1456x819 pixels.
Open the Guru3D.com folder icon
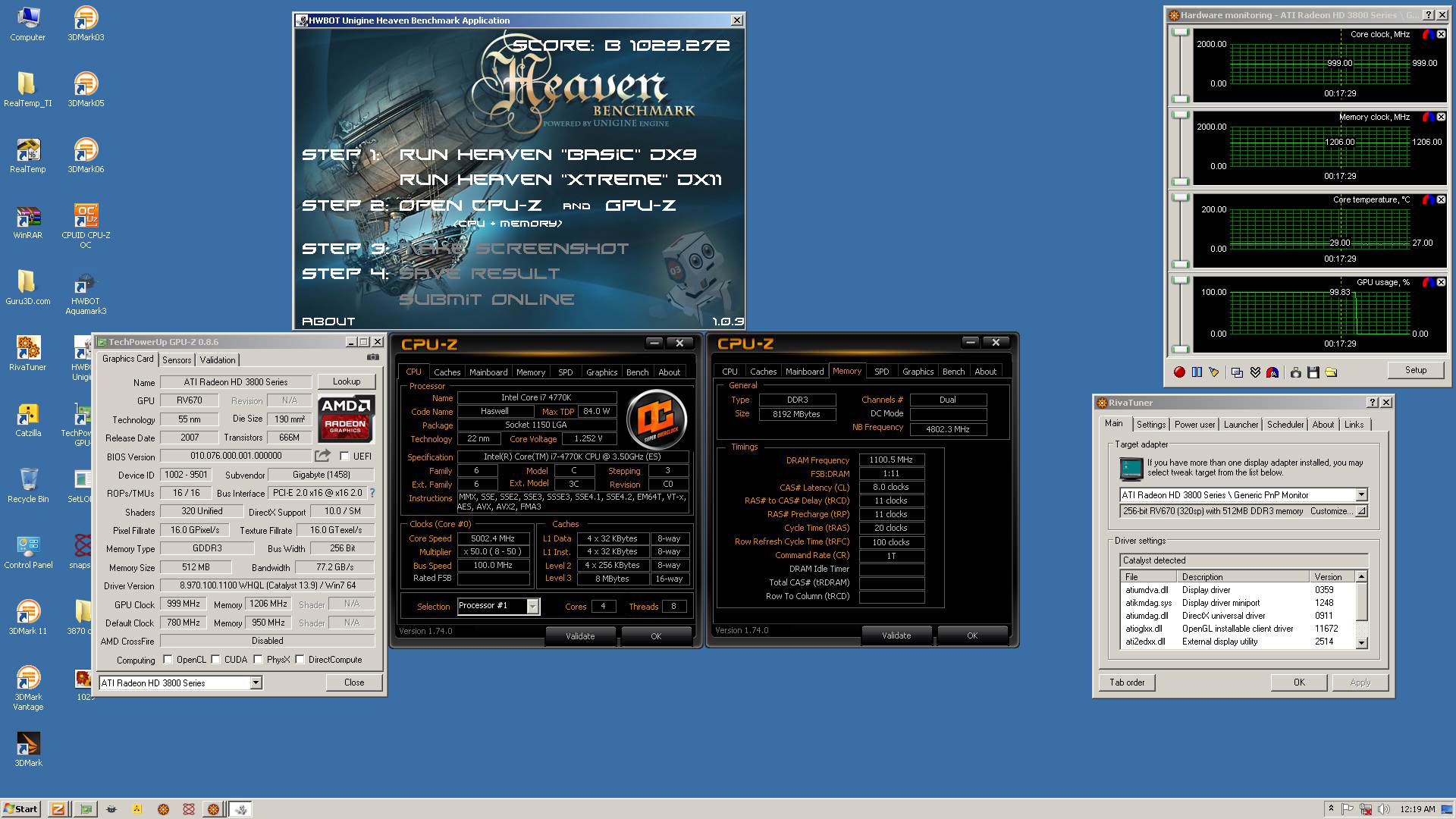click(27, 287)
